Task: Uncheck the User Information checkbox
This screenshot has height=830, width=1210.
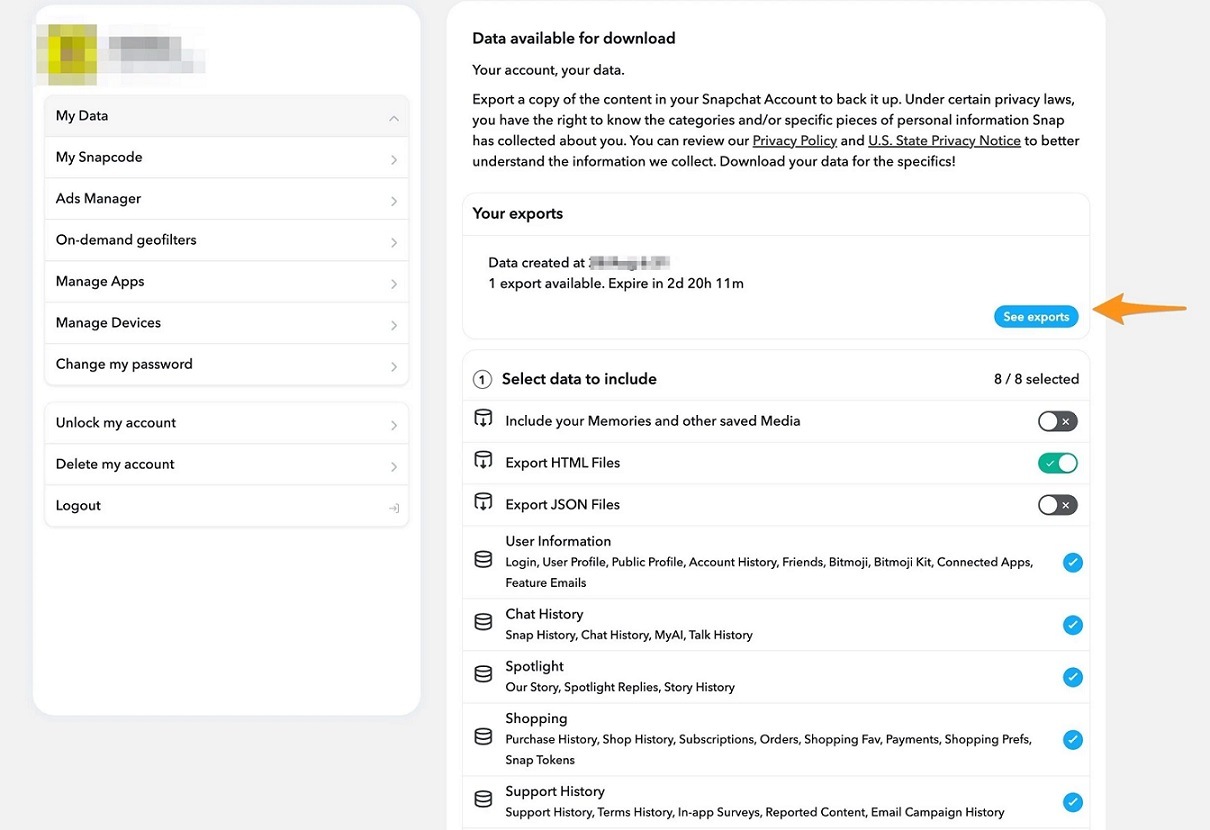Action: coord(1072,562)
